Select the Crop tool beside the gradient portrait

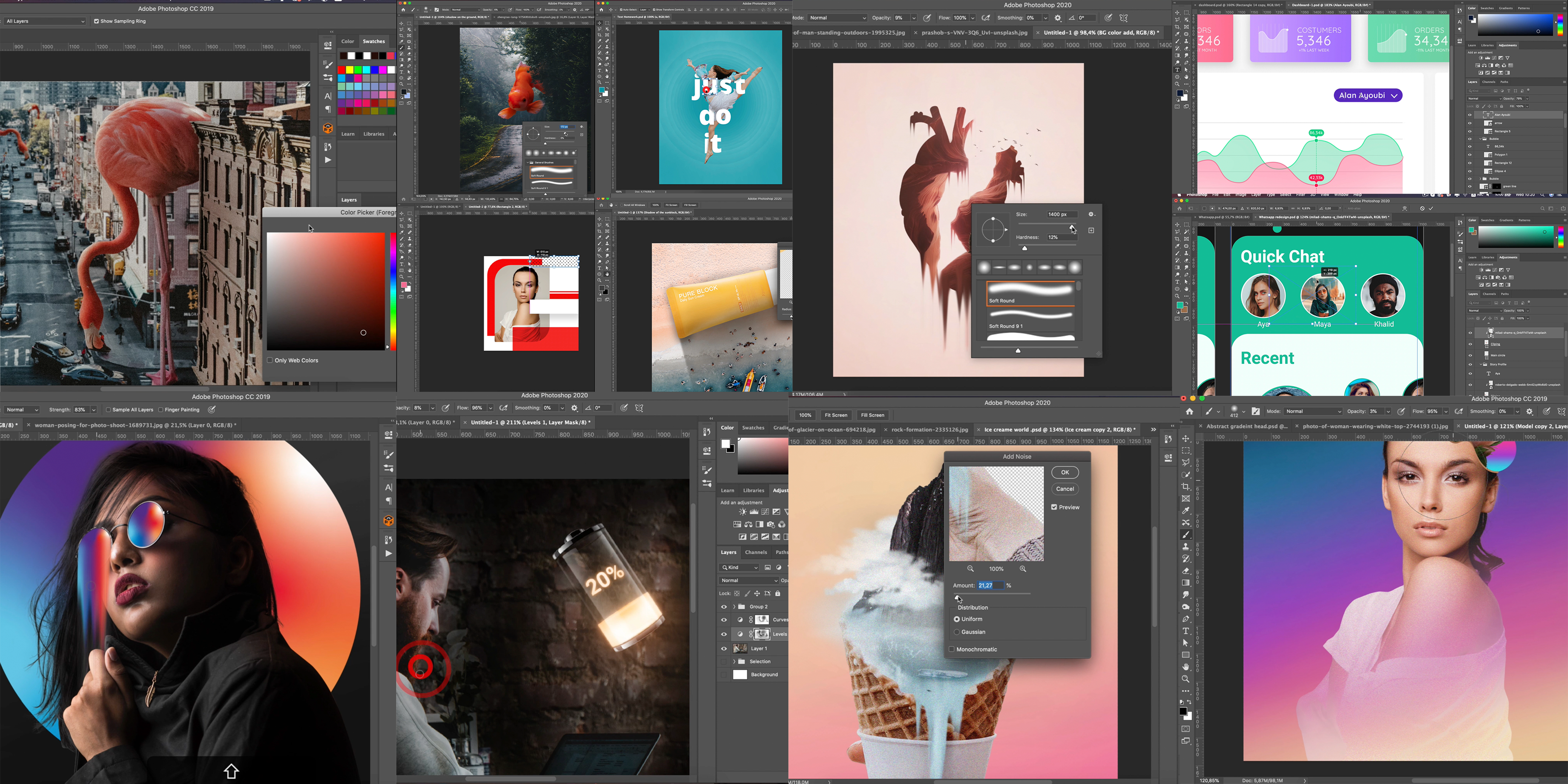[1186, 487]
